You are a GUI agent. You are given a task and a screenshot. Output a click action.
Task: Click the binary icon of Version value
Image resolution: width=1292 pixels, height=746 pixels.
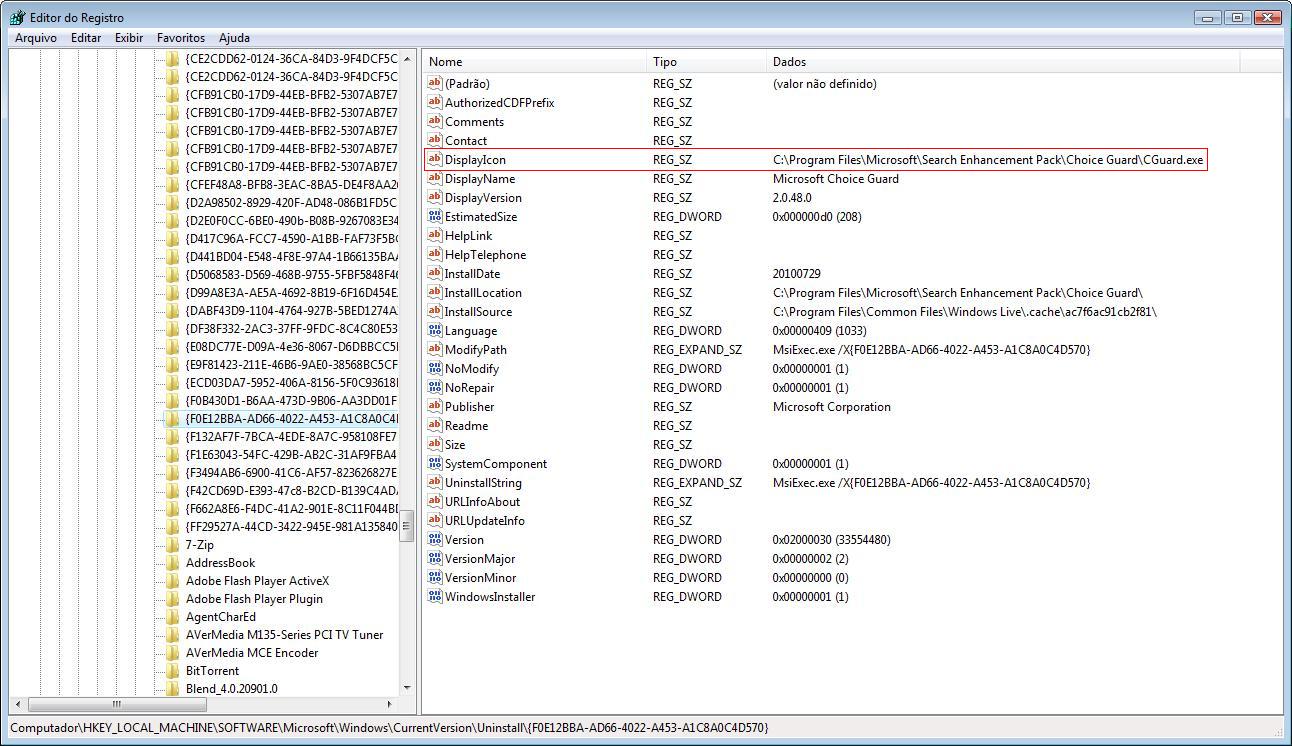pyautogui.click(x=434, y=539)
